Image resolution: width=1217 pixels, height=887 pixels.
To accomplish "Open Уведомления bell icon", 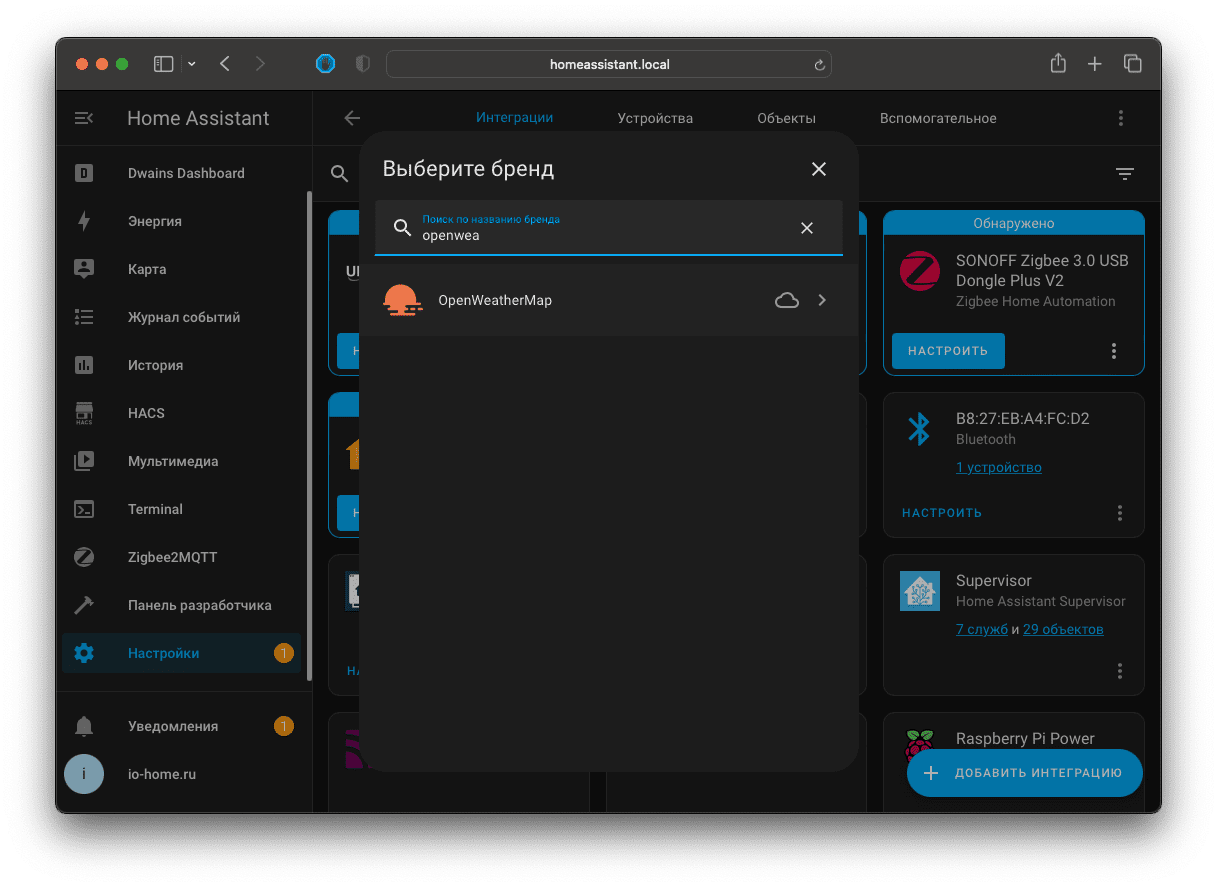I will pos(84,726).
